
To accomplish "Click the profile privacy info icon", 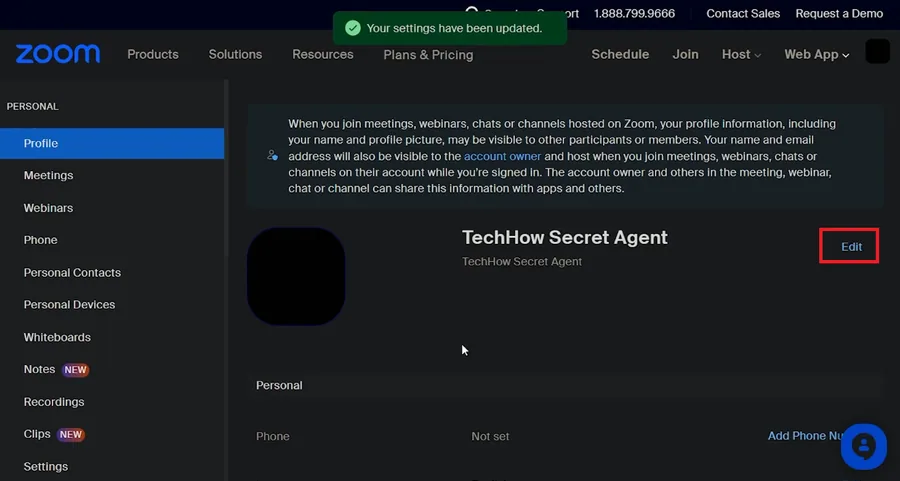I will [273, 156].
